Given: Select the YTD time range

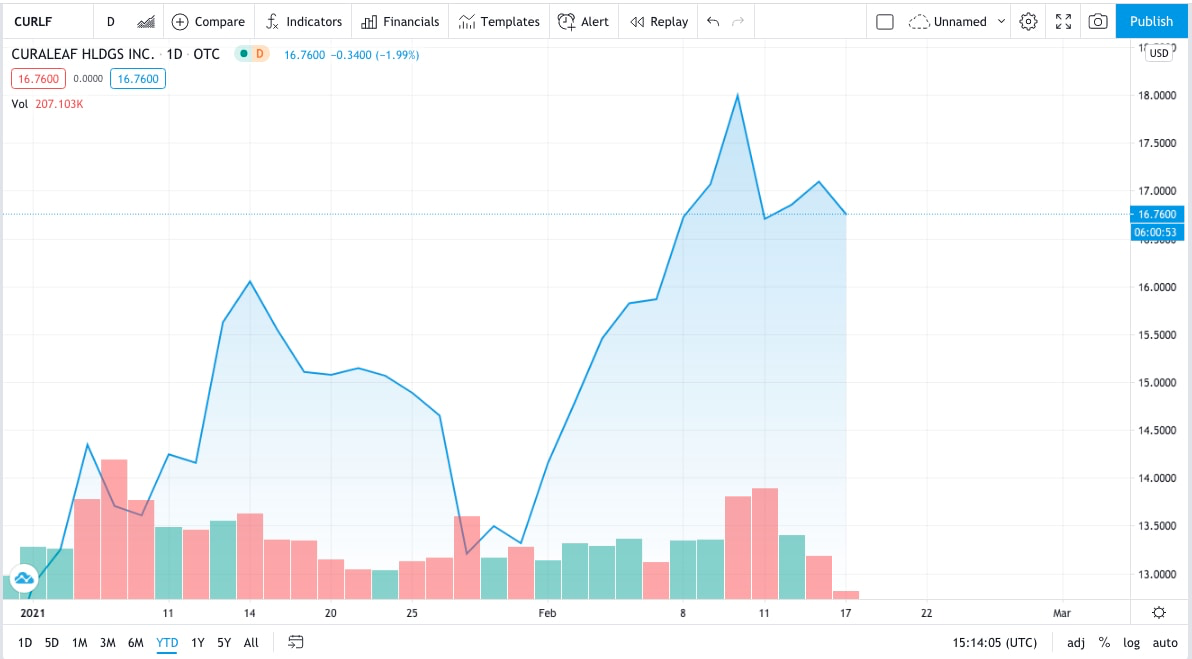Looking at the screenshot, I should tap(167, 643).
